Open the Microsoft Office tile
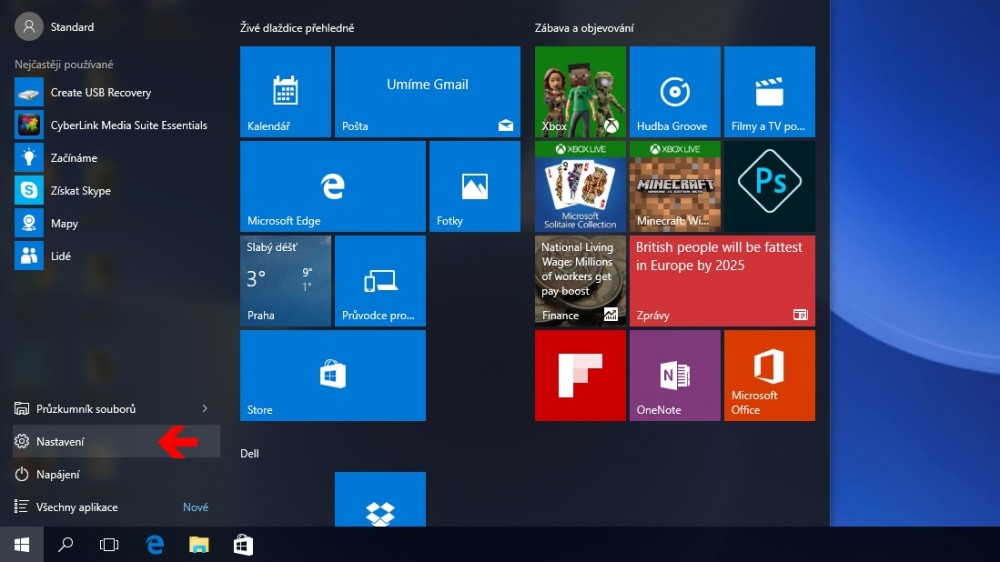The image size is (1000, 562). 769,375
